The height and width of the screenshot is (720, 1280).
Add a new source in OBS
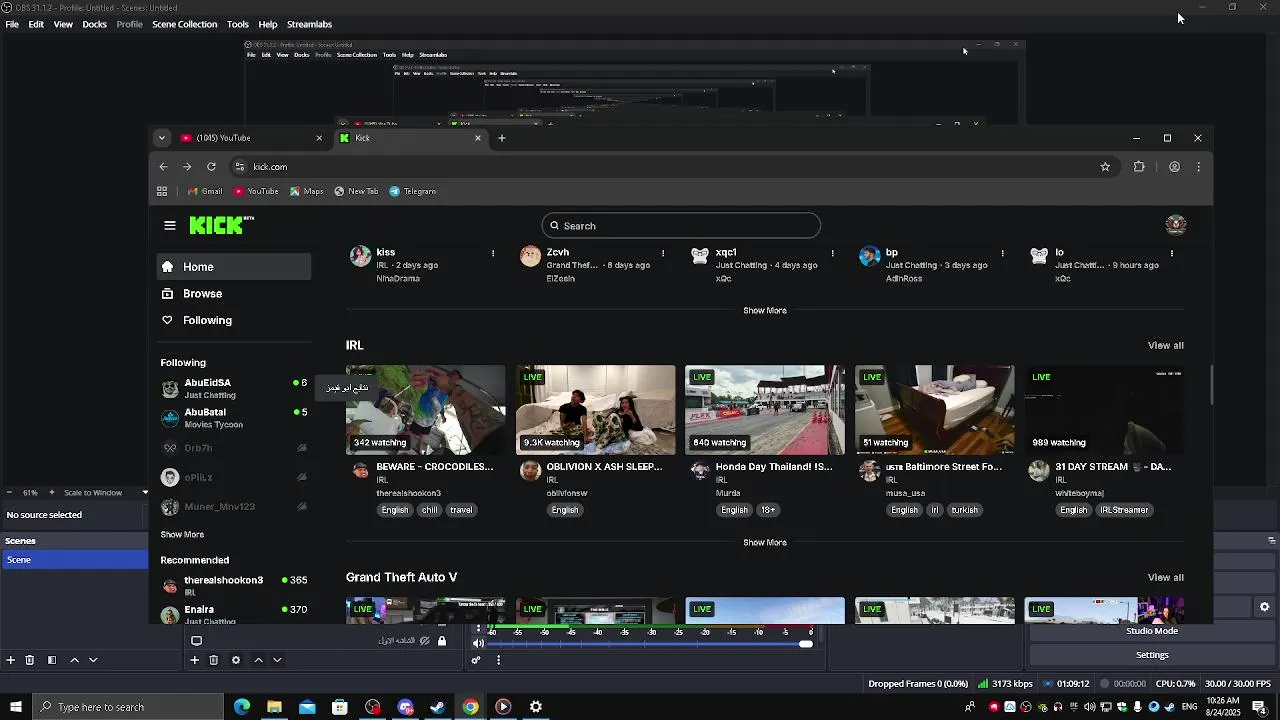(x=194, y=660)
